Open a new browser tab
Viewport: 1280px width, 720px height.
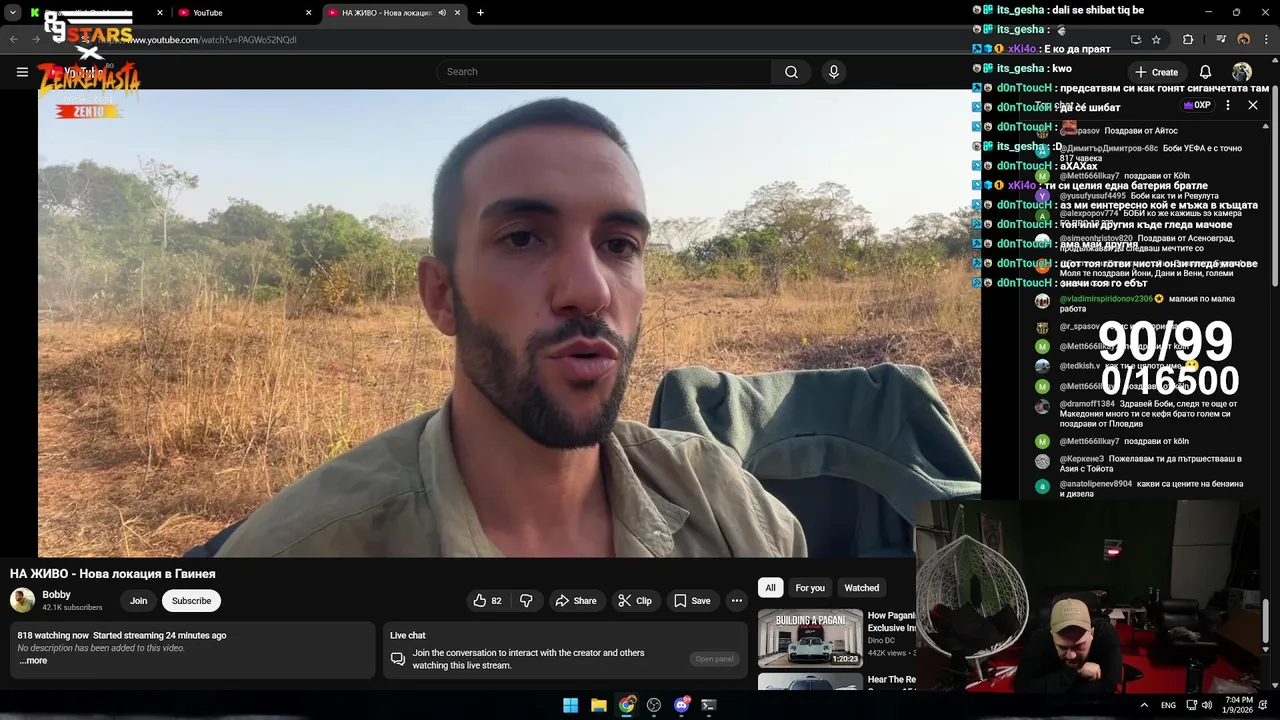480,13
